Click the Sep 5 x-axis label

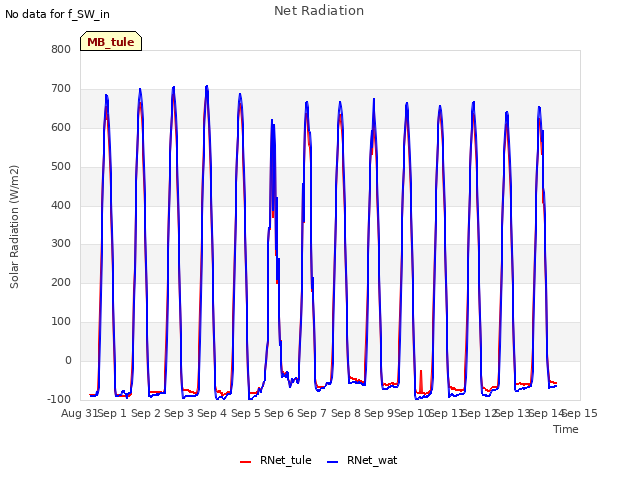click(x=246, y=413)
